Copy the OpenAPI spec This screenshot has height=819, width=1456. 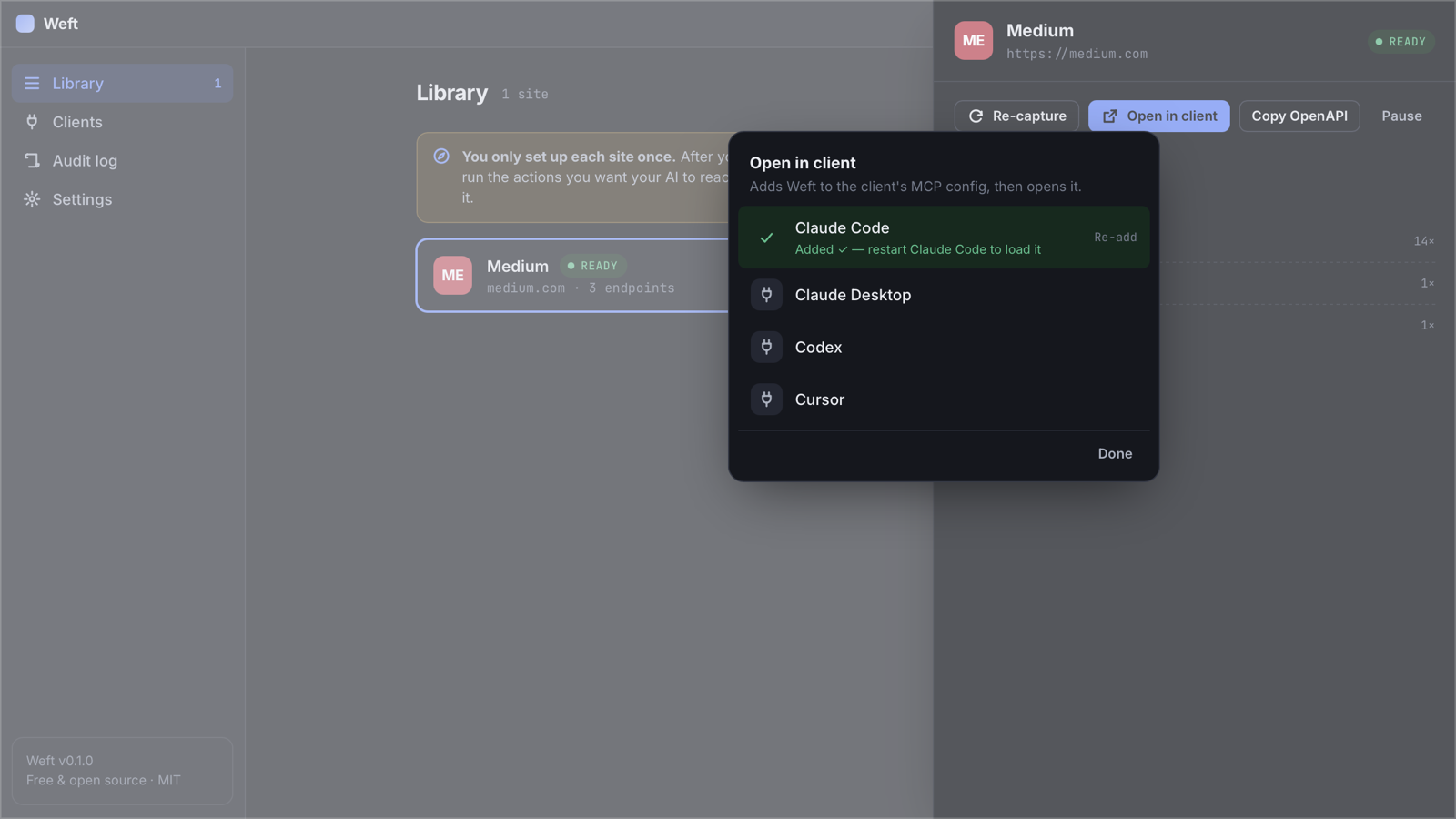click(1299, 116)
